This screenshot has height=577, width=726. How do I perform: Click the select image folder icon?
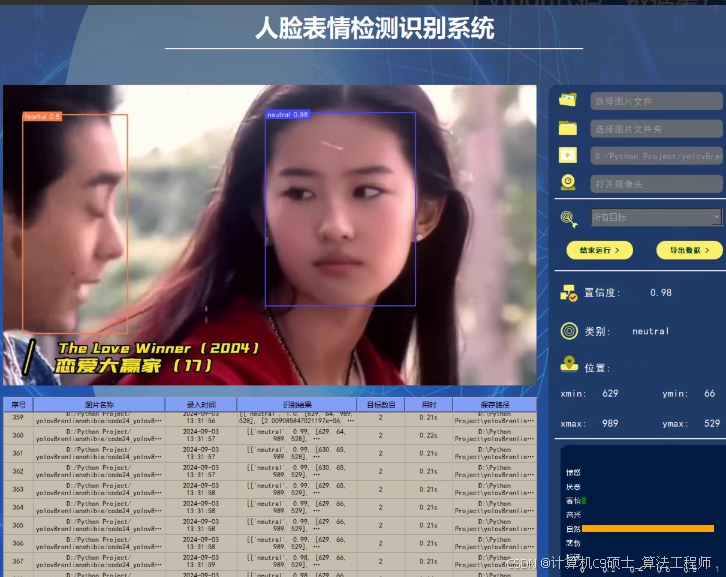568,128
